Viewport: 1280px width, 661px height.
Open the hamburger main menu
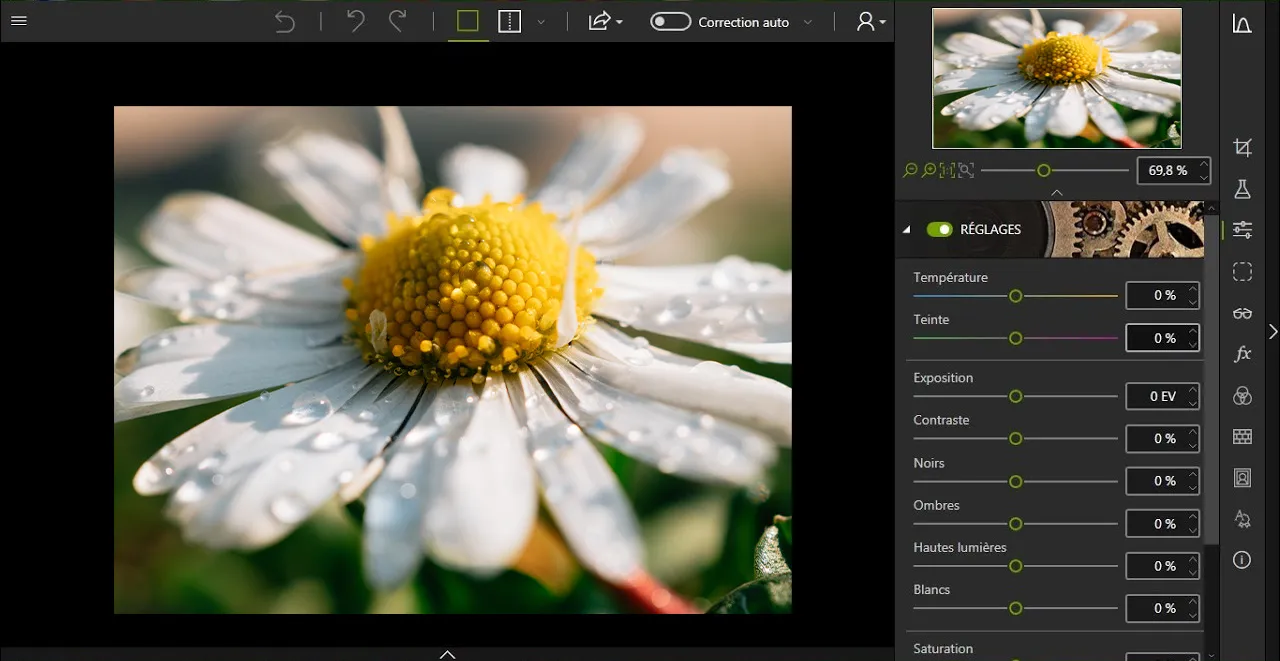(x=18, y=21)
